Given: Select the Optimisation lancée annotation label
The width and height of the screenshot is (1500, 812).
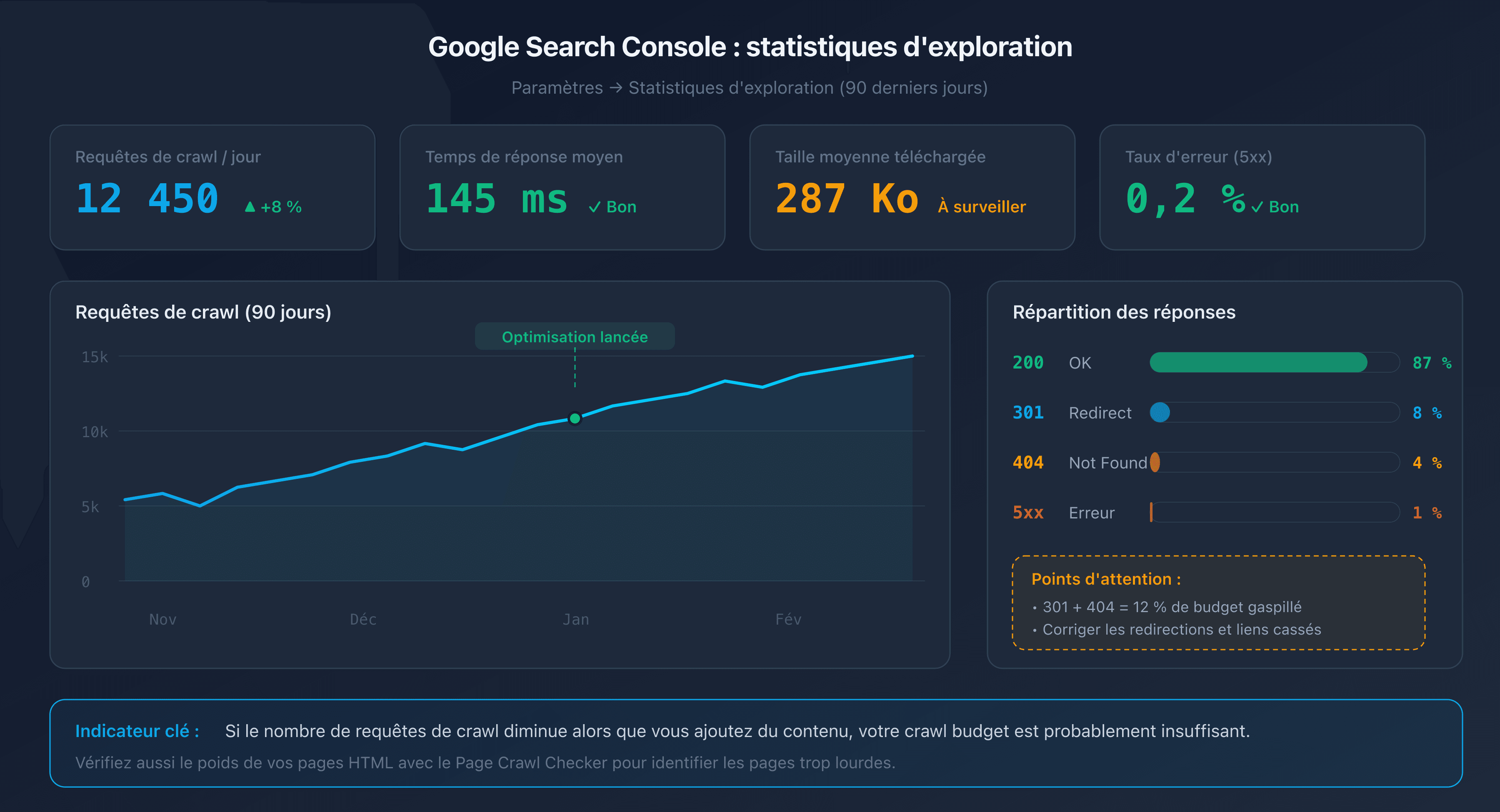Looking at the screenshot, I should [x=575, y=336].
